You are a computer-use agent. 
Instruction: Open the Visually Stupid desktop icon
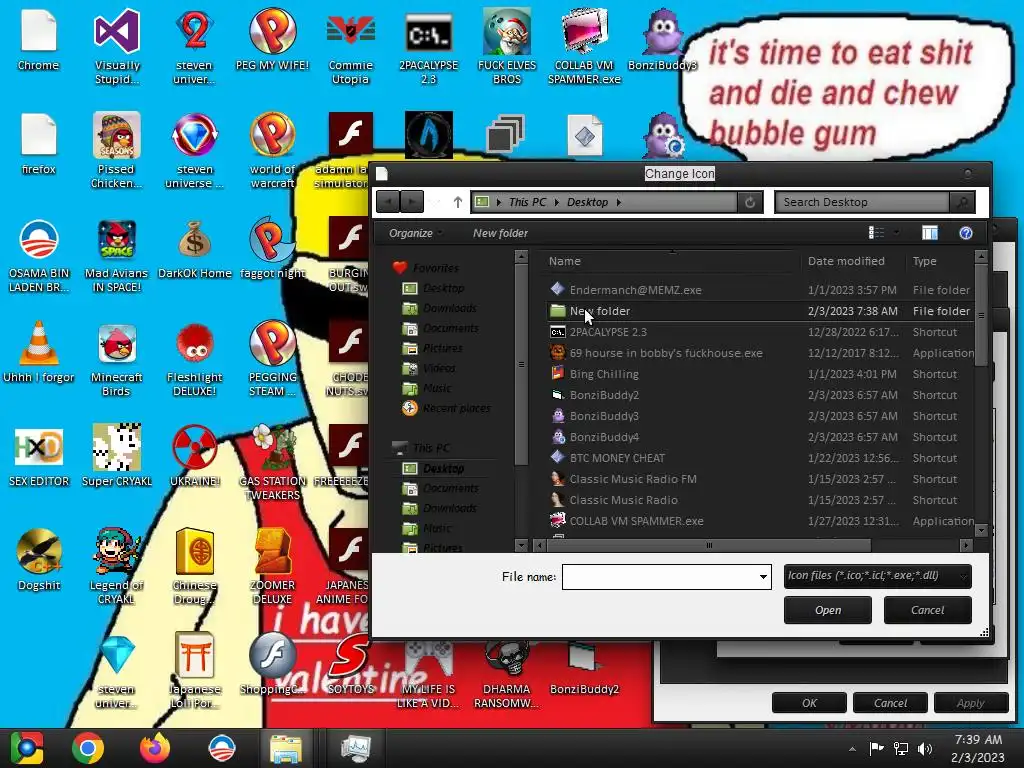pos(117,46)
